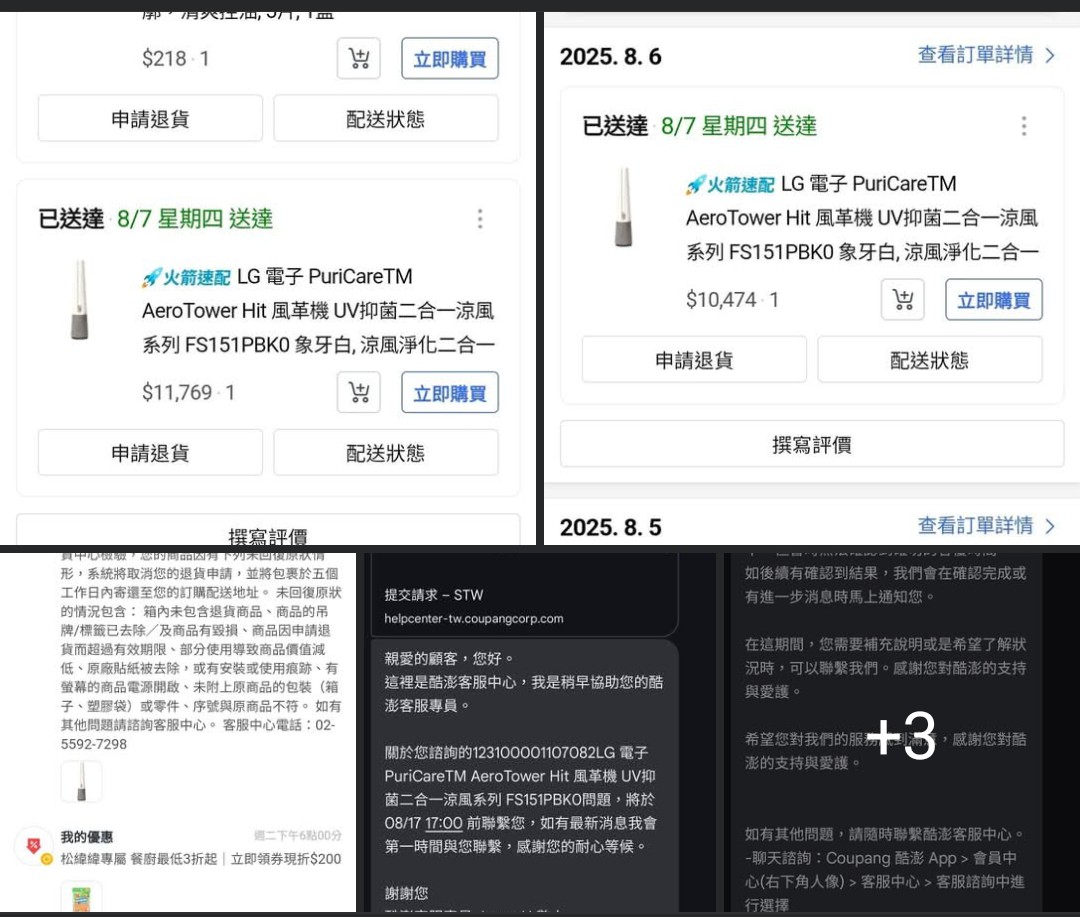Tap 立即購買 beside the $218 item
The height and width of the screenshot is (917, 1080).
(450, 59)
